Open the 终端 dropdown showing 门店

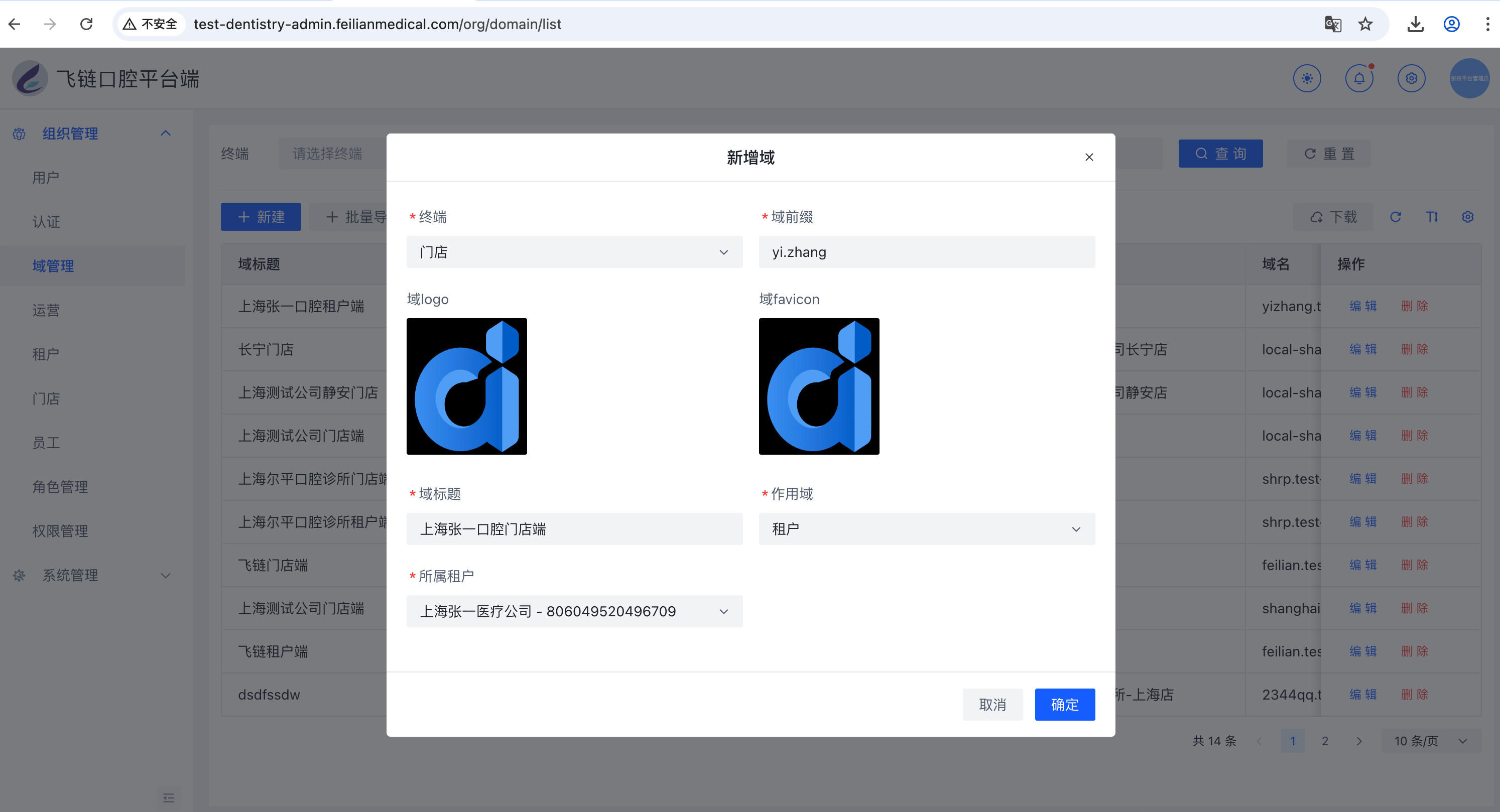(x=574, y=252)
